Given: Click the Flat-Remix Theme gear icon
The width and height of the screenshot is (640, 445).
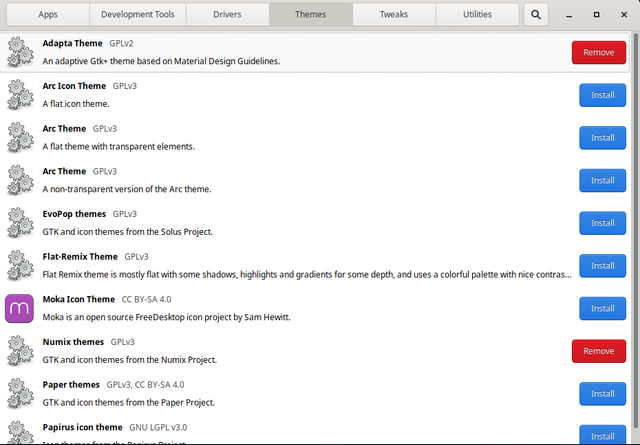Looking at the screenshot, I should click(x=20, y=265).
